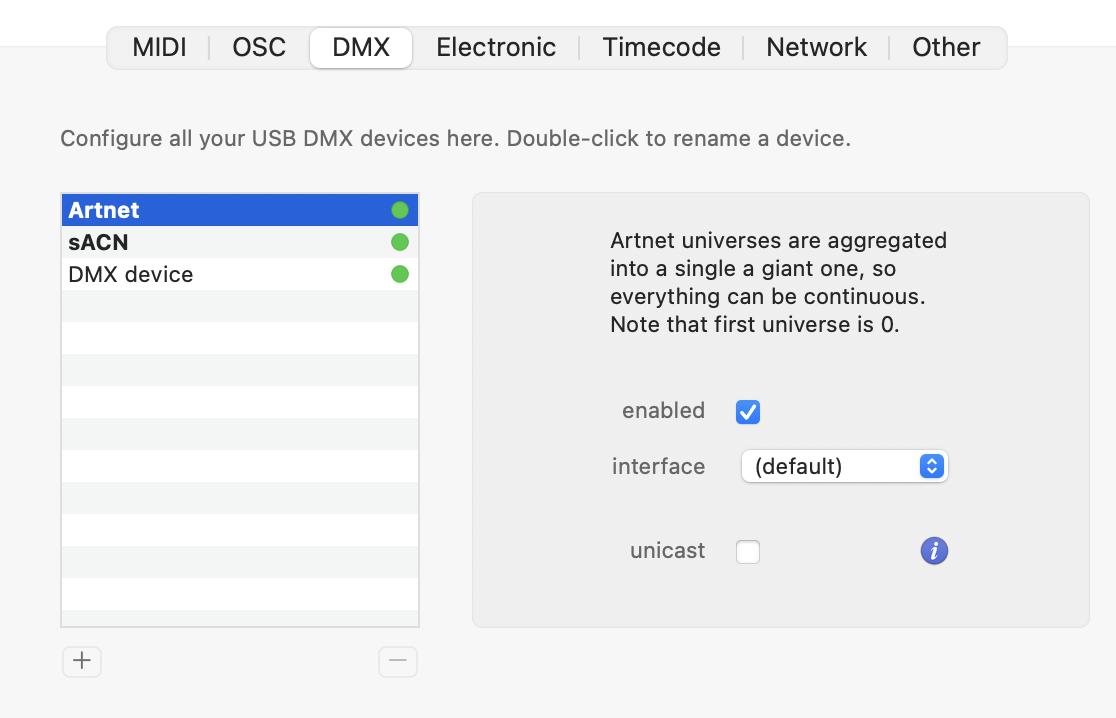Click the first empty row below DMX device
Screen dimensions: 1116x718
240,306
